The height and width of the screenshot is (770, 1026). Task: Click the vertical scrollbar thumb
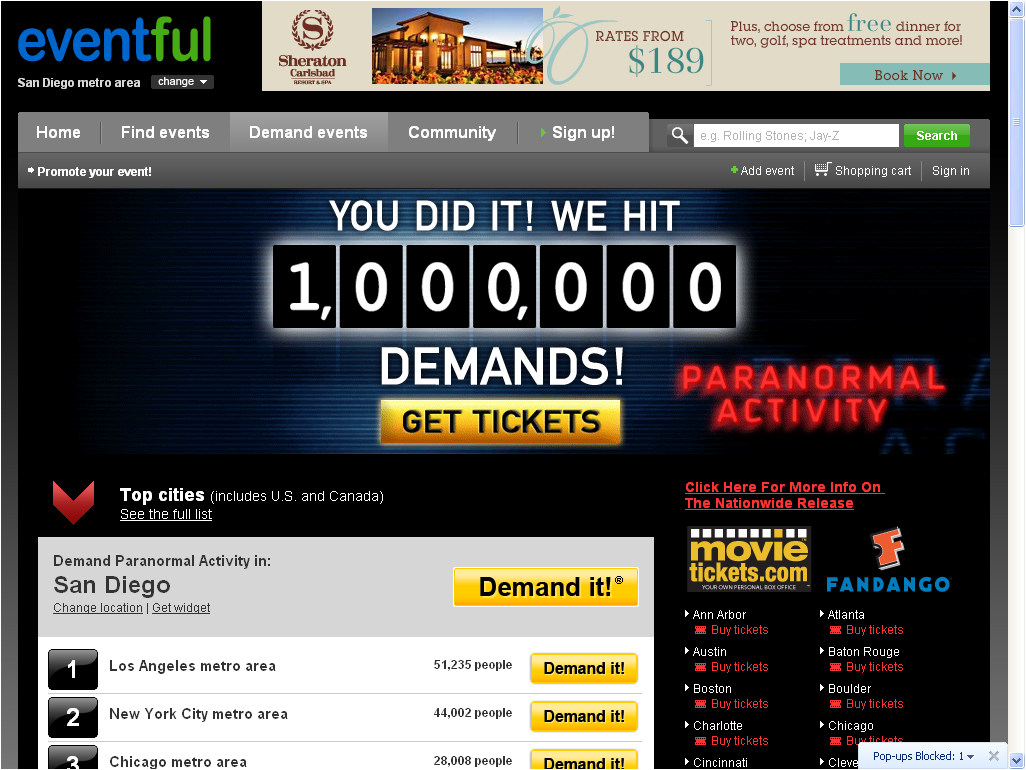point(1016,121)
